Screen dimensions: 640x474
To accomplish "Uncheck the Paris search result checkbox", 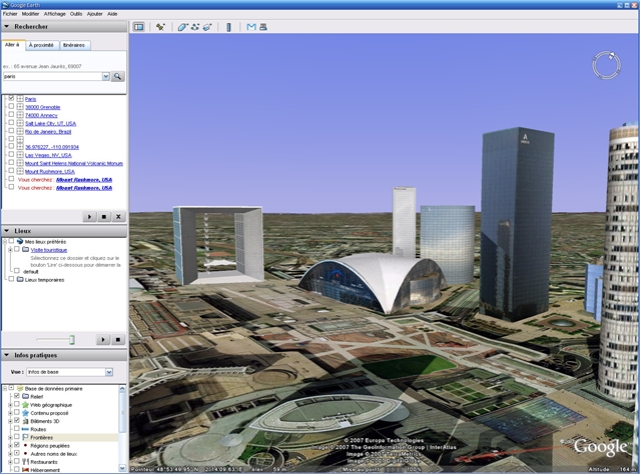I will click(11, 98).
